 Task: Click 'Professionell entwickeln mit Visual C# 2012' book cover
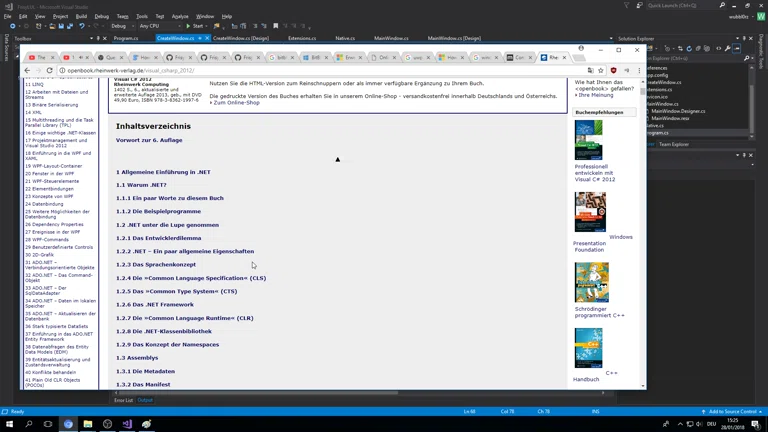pyautogui.click(x=588, y=140)
